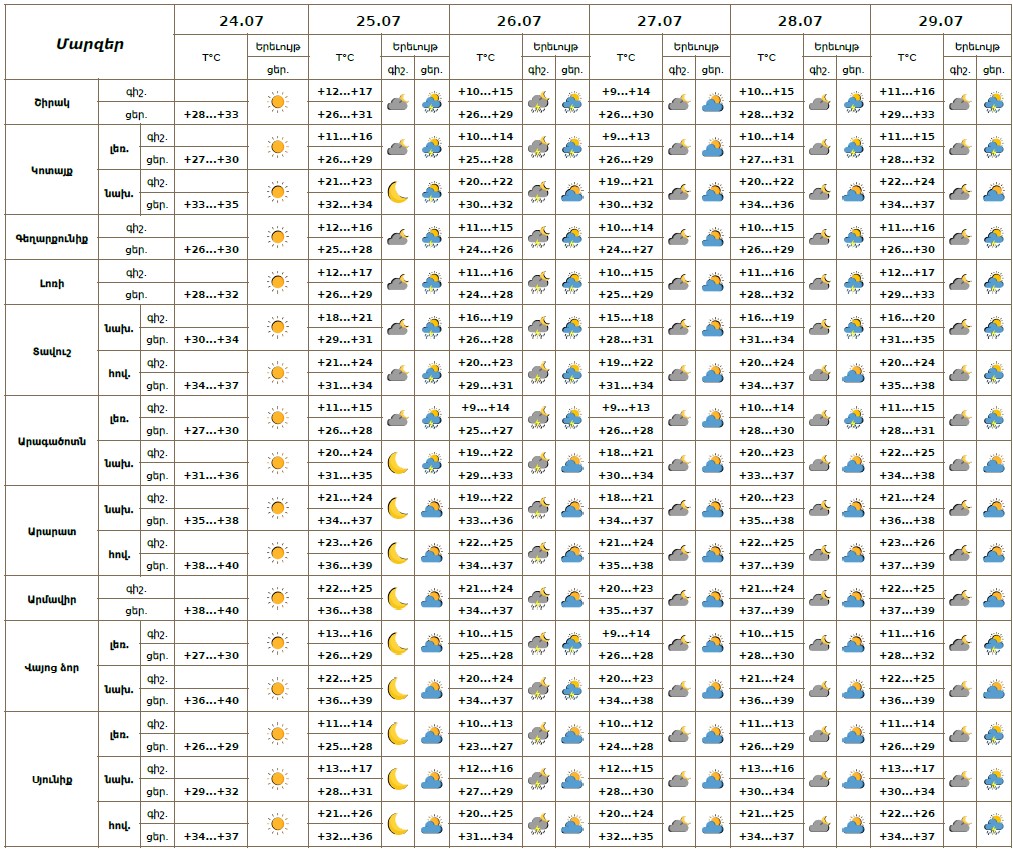1013x850 pixels.
Task: Click the Մարզեր header cell
Action: coord(89,43)
